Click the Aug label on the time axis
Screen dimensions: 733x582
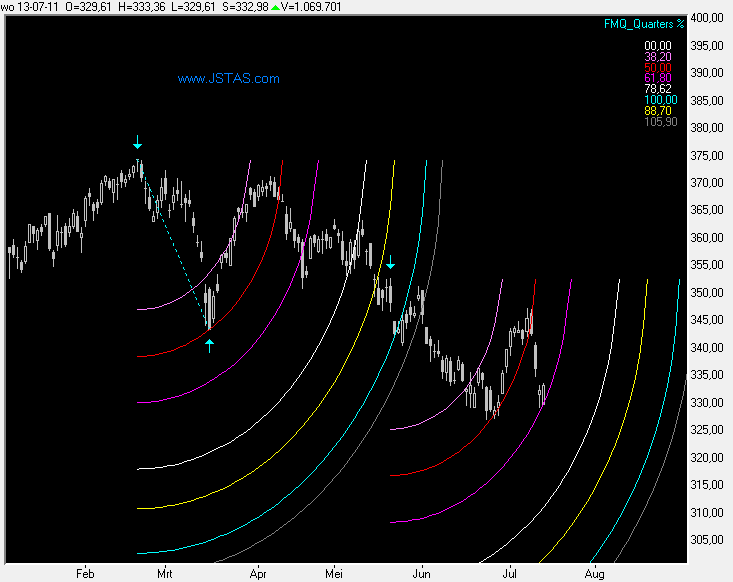click(594, 574)
